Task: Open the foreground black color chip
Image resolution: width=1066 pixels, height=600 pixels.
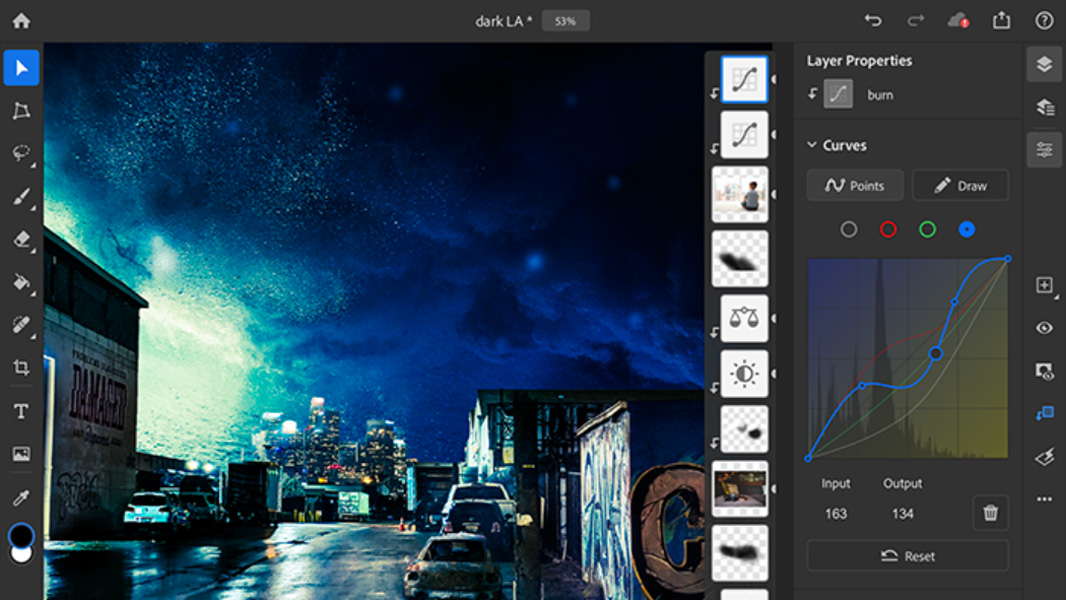Action: tap(21, 535)
